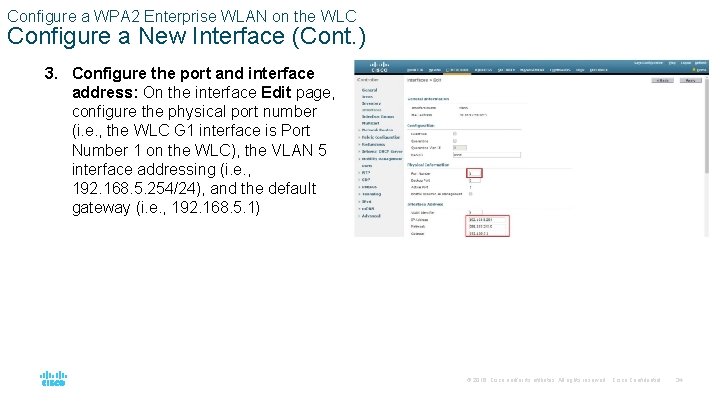Click the Cisco logo at slide bottom-left
720x405 pixels.
point(53,379)
